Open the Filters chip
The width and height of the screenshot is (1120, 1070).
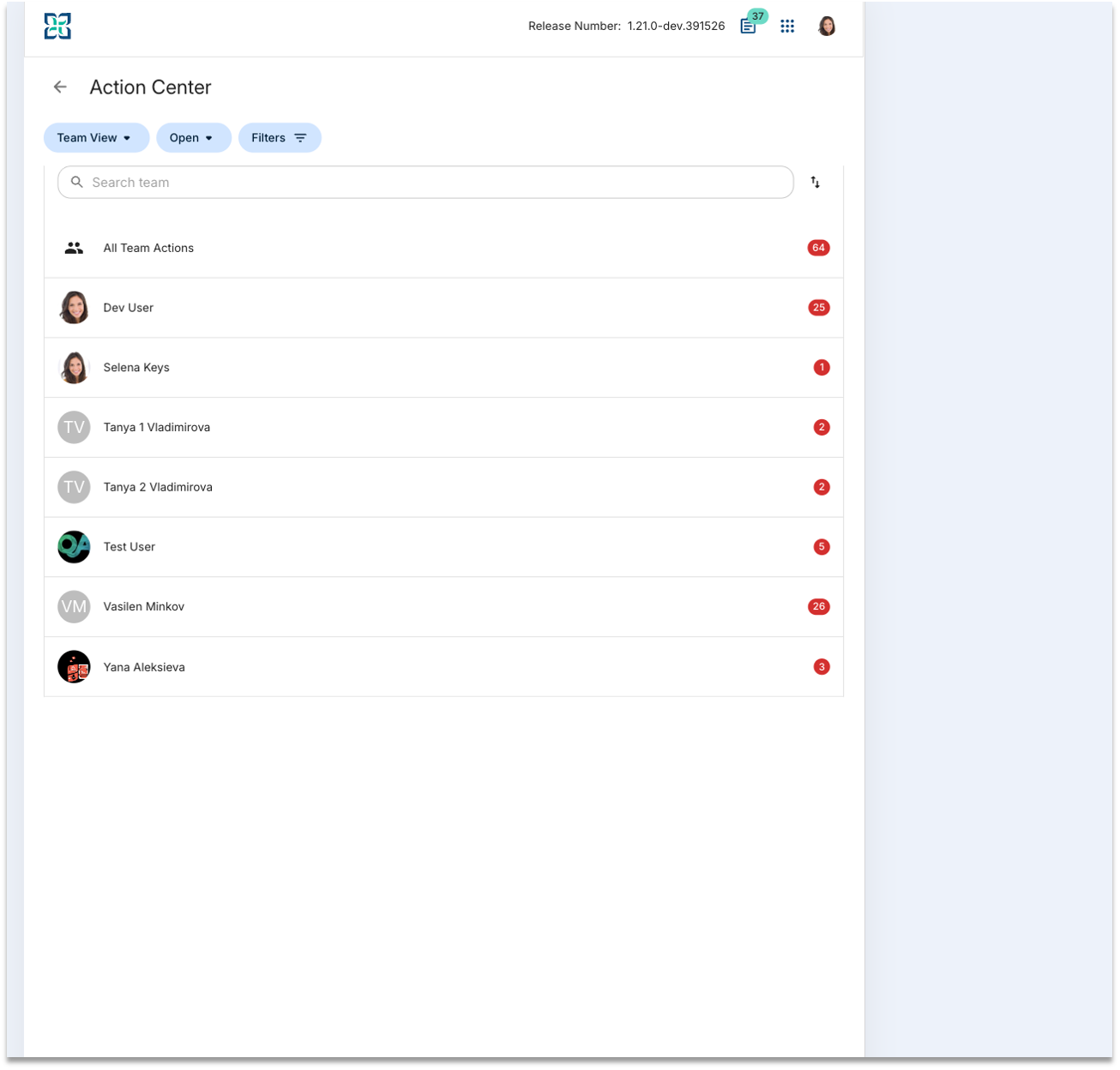point(280,138)
